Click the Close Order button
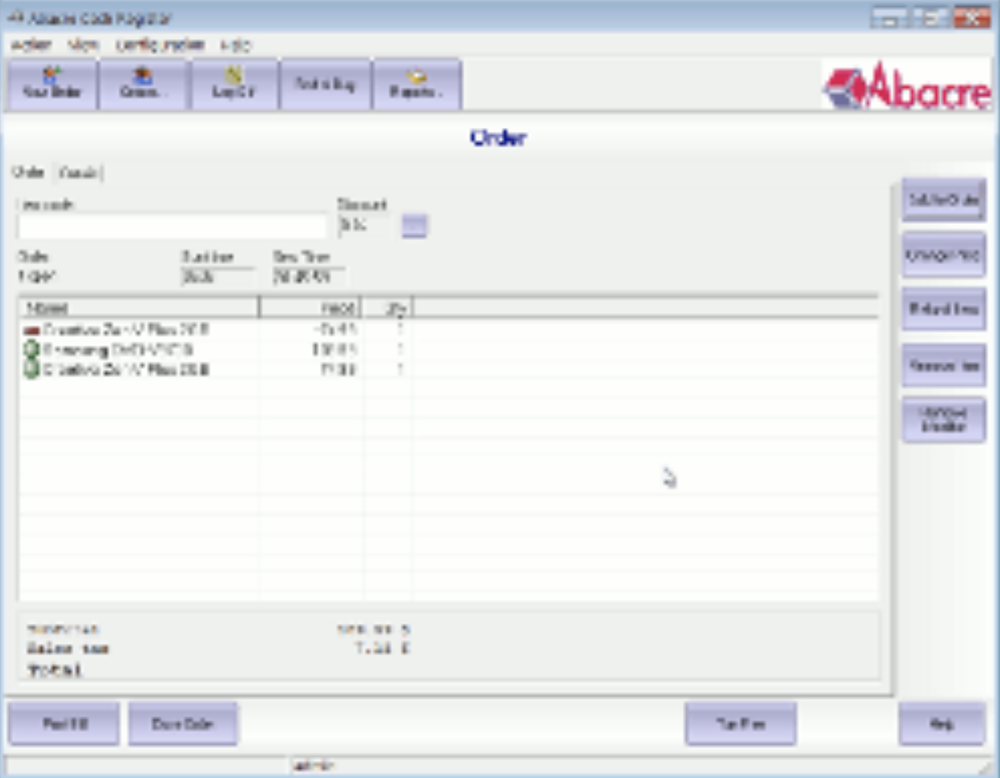Image resolution: width=1000 pixels, height=778 pixels. coord(183,724)
